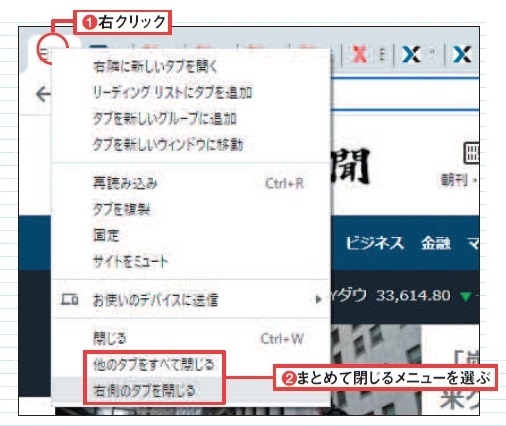The height and width of the screenshot is (426, 506).
Task: Click the browser address bar field
Action: click(x=405, y=94)
